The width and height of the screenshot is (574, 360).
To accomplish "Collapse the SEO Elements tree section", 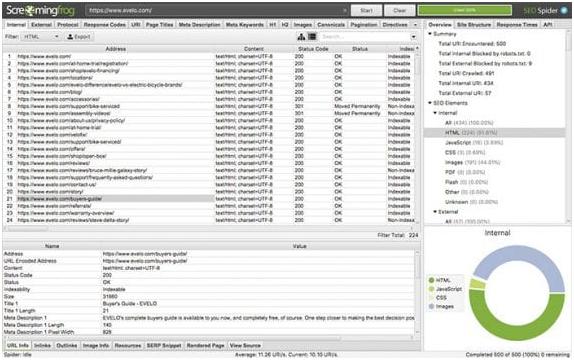I will click(x=430, y=103).
